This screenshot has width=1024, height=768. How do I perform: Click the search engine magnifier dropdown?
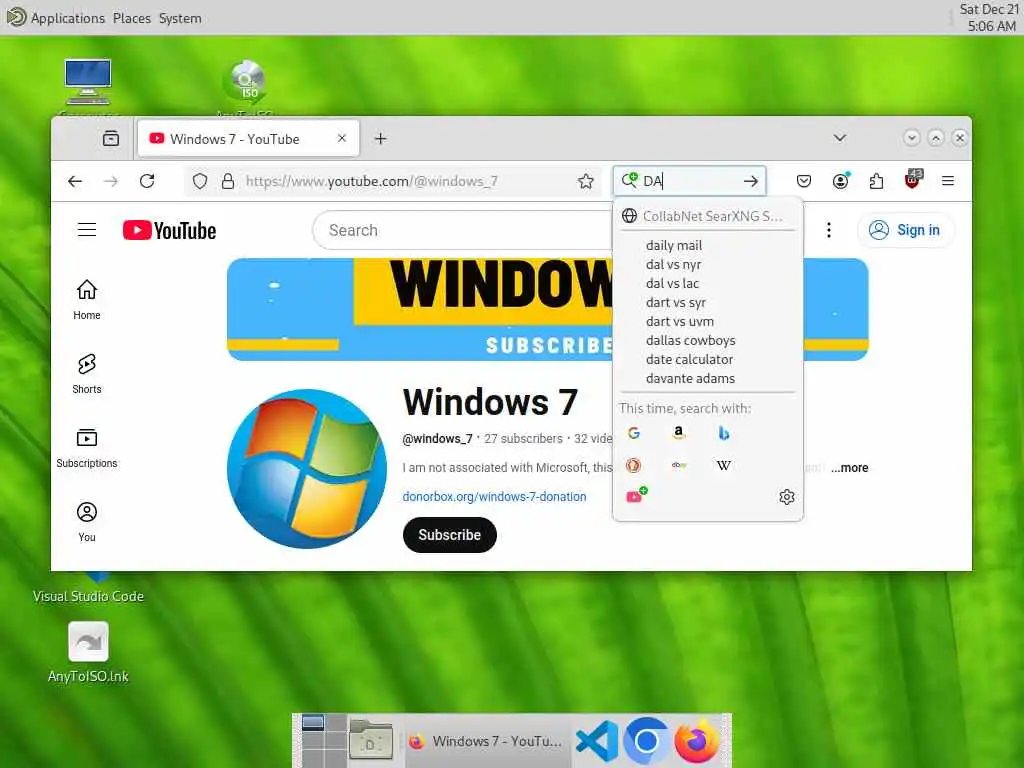(630, 180)
